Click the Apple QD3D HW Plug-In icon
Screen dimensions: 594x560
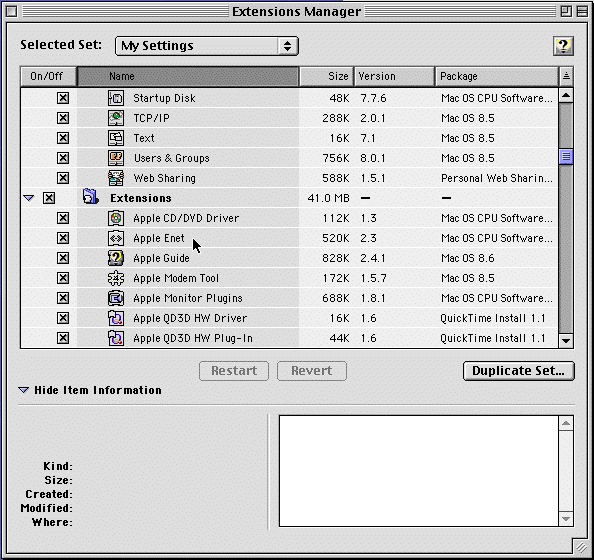click(116, 338)
